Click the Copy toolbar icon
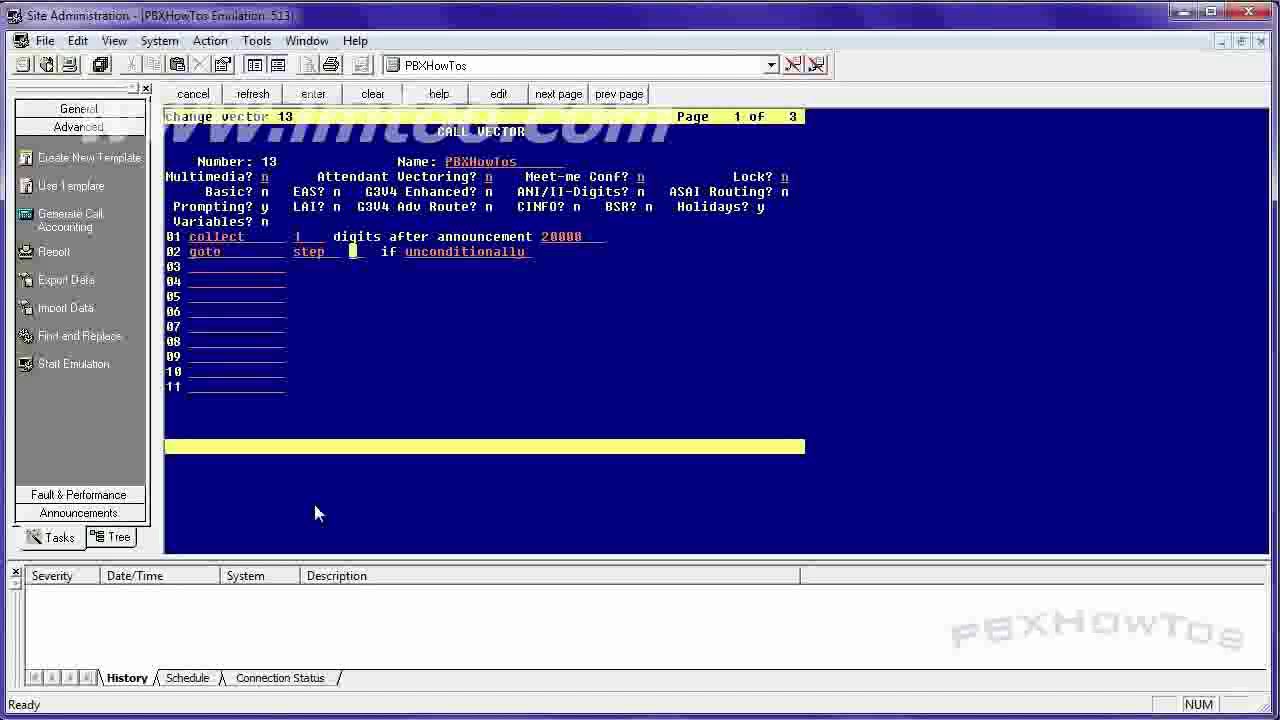 (154, 65)
